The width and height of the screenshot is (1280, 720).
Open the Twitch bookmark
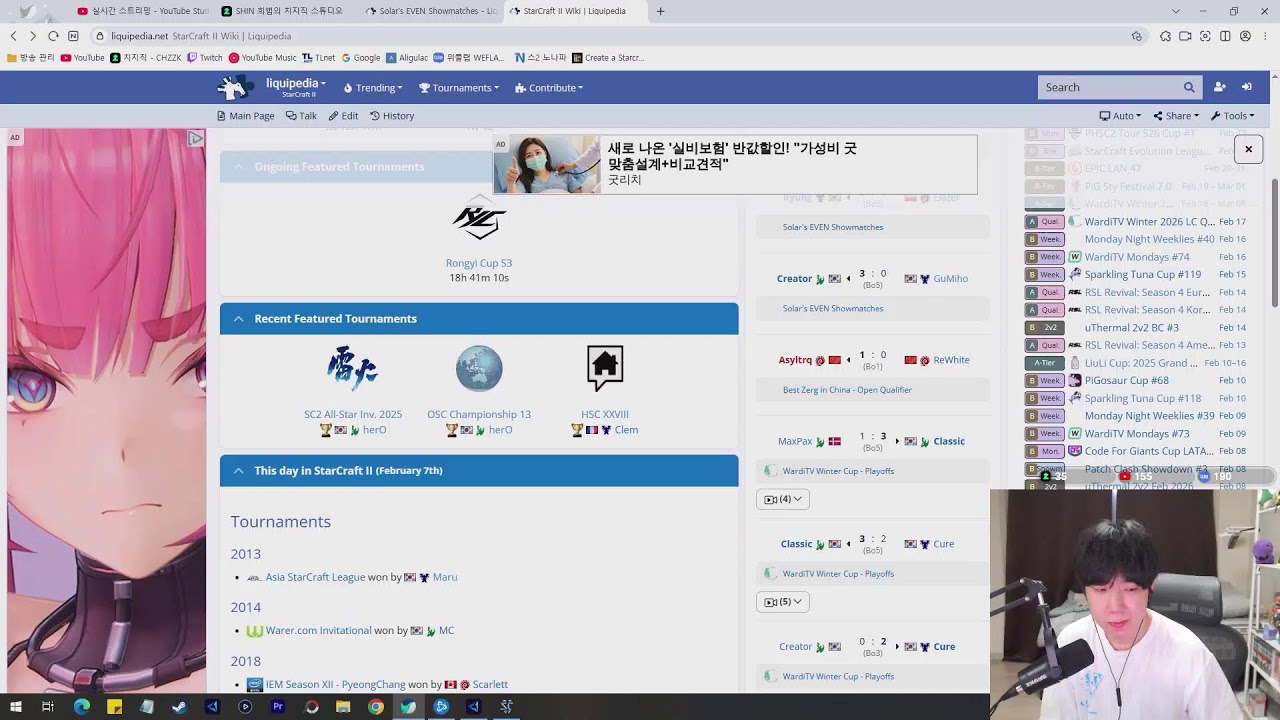205,58
